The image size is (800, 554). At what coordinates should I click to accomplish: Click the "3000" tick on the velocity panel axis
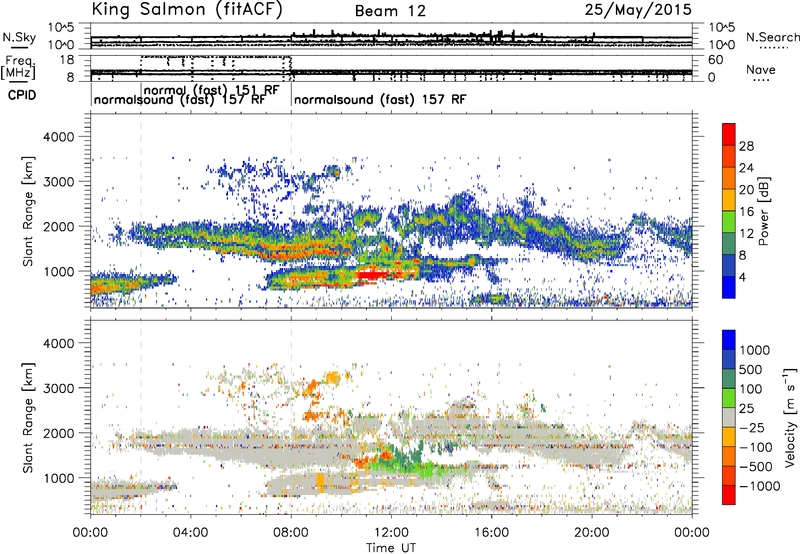[x=59, y=388]
